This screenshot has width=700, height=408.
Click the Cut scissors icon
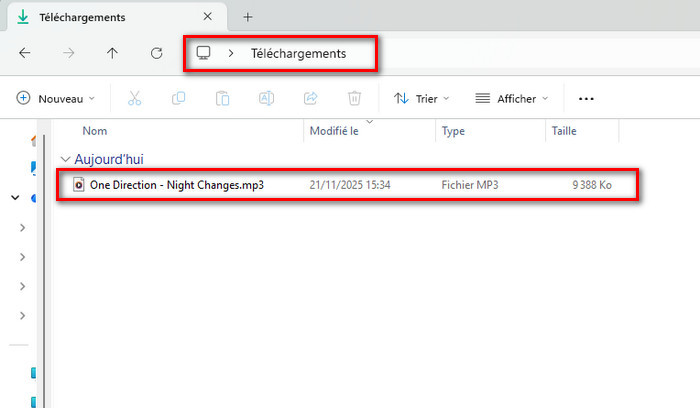(x=134, y=98)
